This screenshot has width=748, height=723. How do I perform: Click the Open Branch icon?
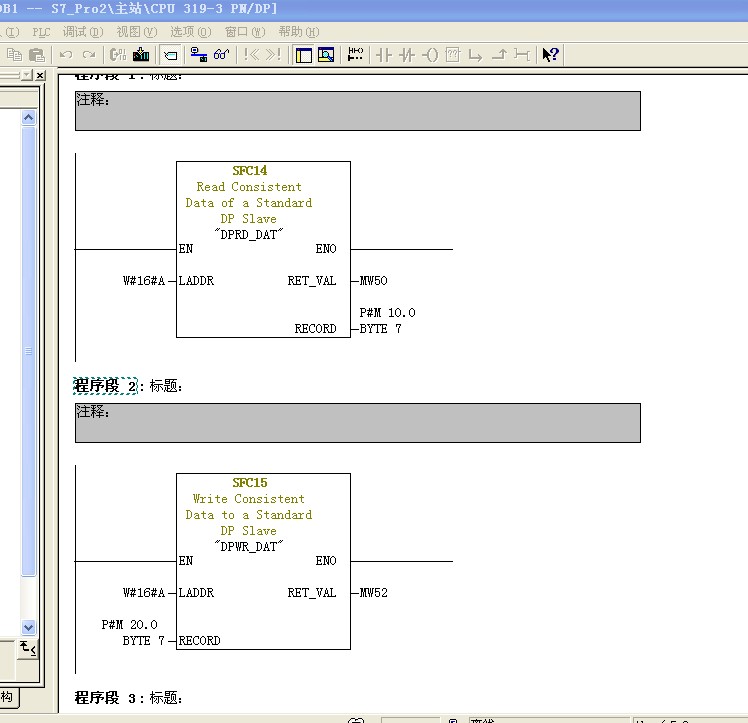click(x=476, y=55)
